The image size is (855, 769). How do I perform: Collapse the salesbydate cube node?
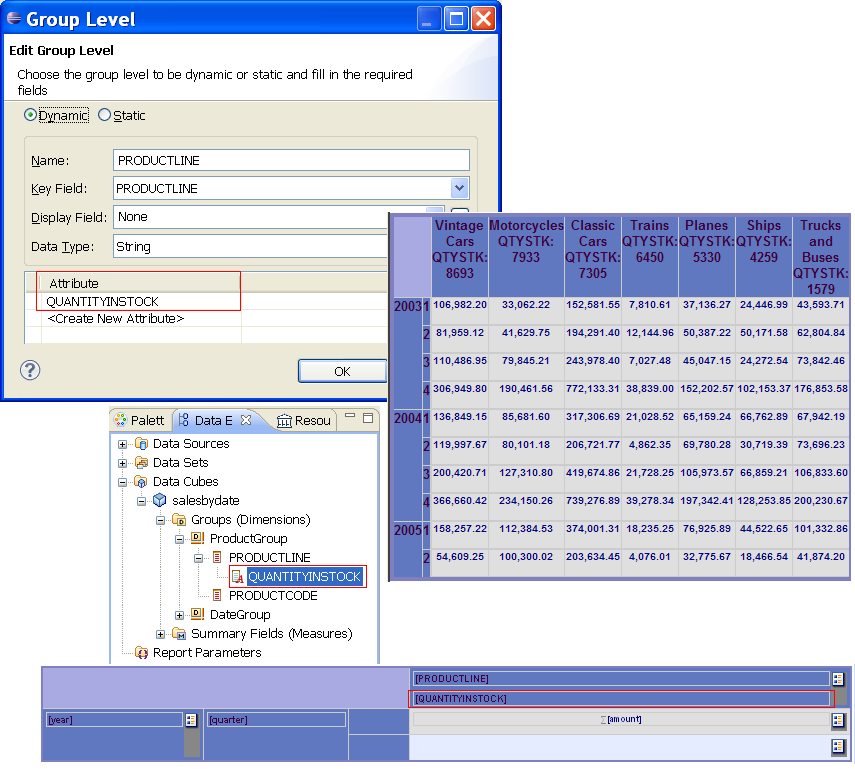click(141, 501)
